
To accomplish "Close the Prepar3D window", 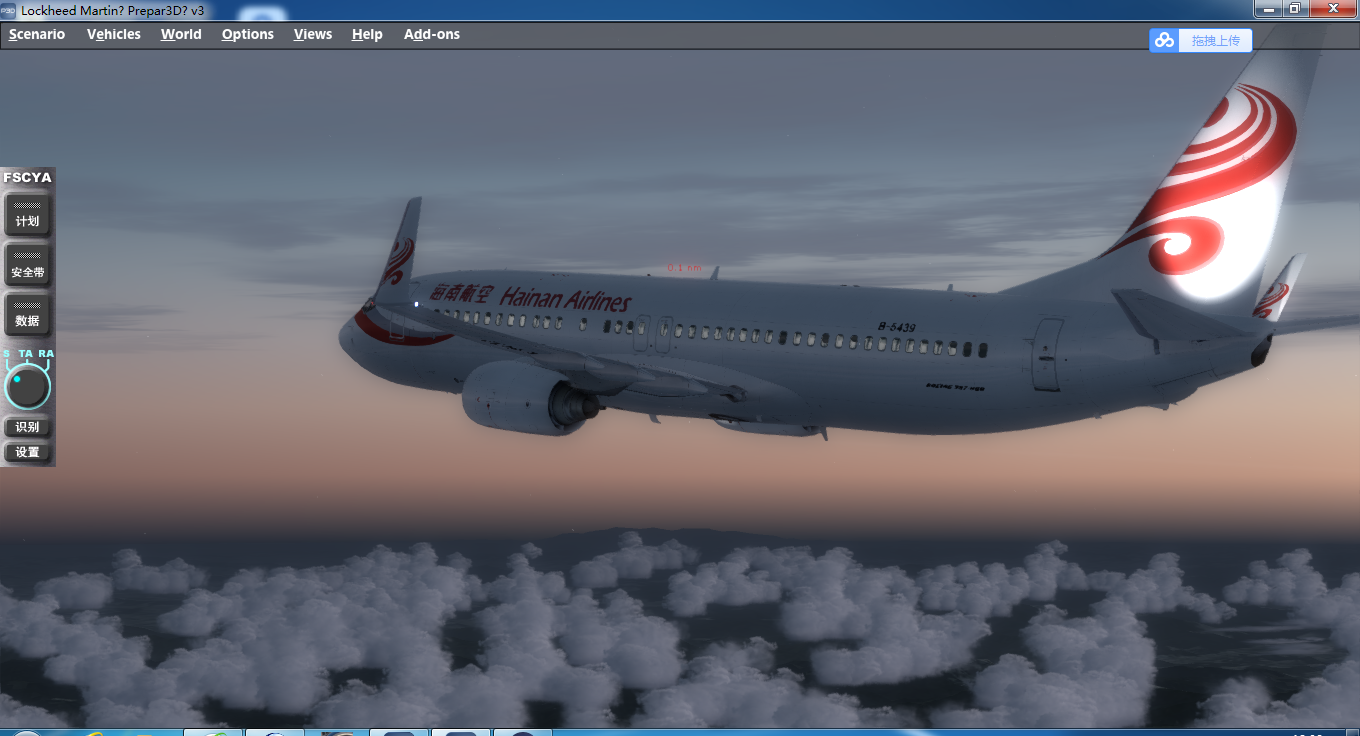I will (1333, 8).
